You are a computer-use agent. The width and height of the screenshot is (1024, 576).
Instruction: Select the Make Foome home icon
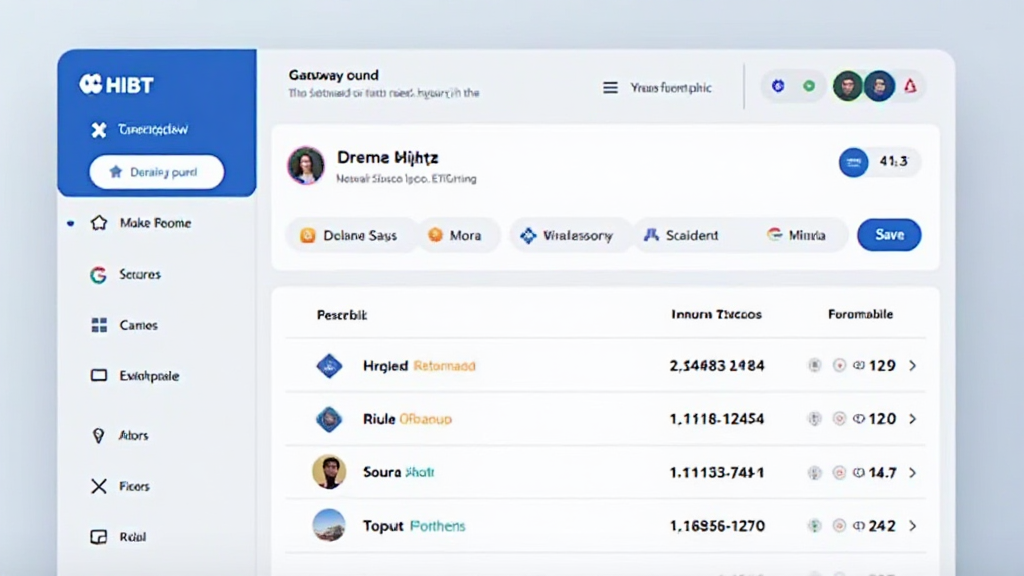pyautogui.click(x=98, y=223)
